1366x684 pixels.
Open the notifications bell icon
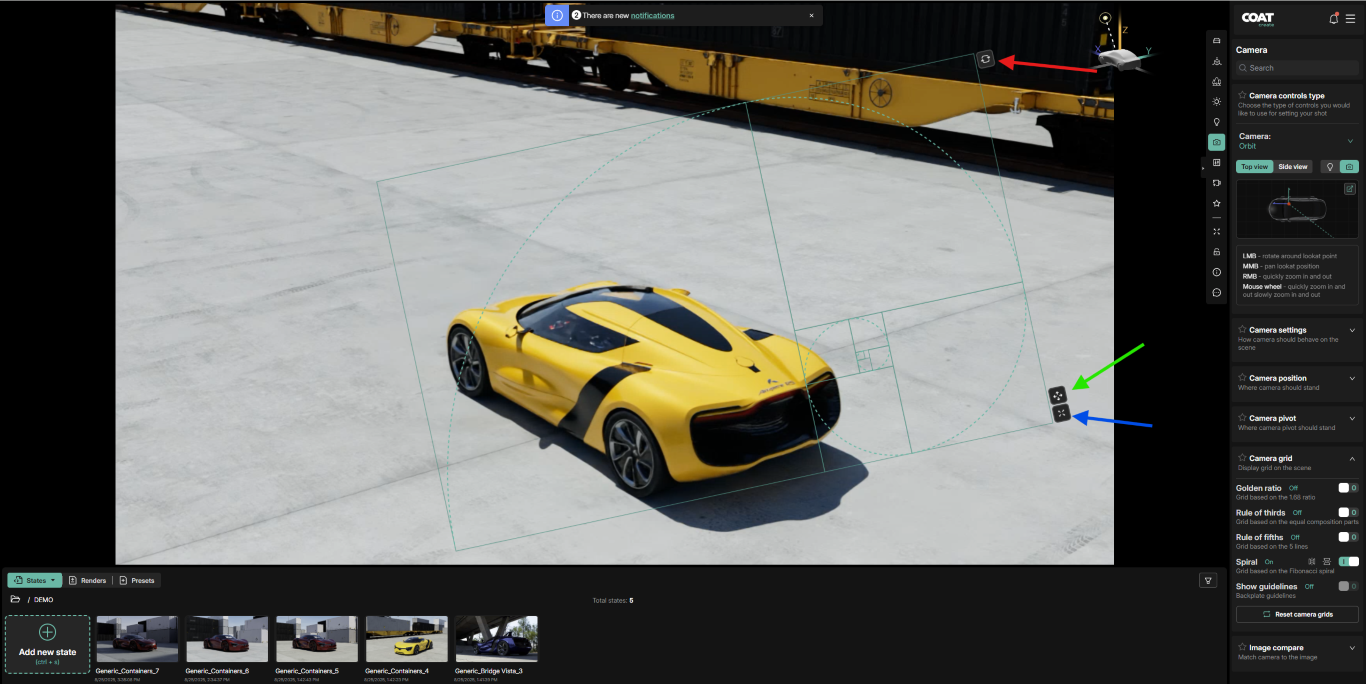point(1333,18)
